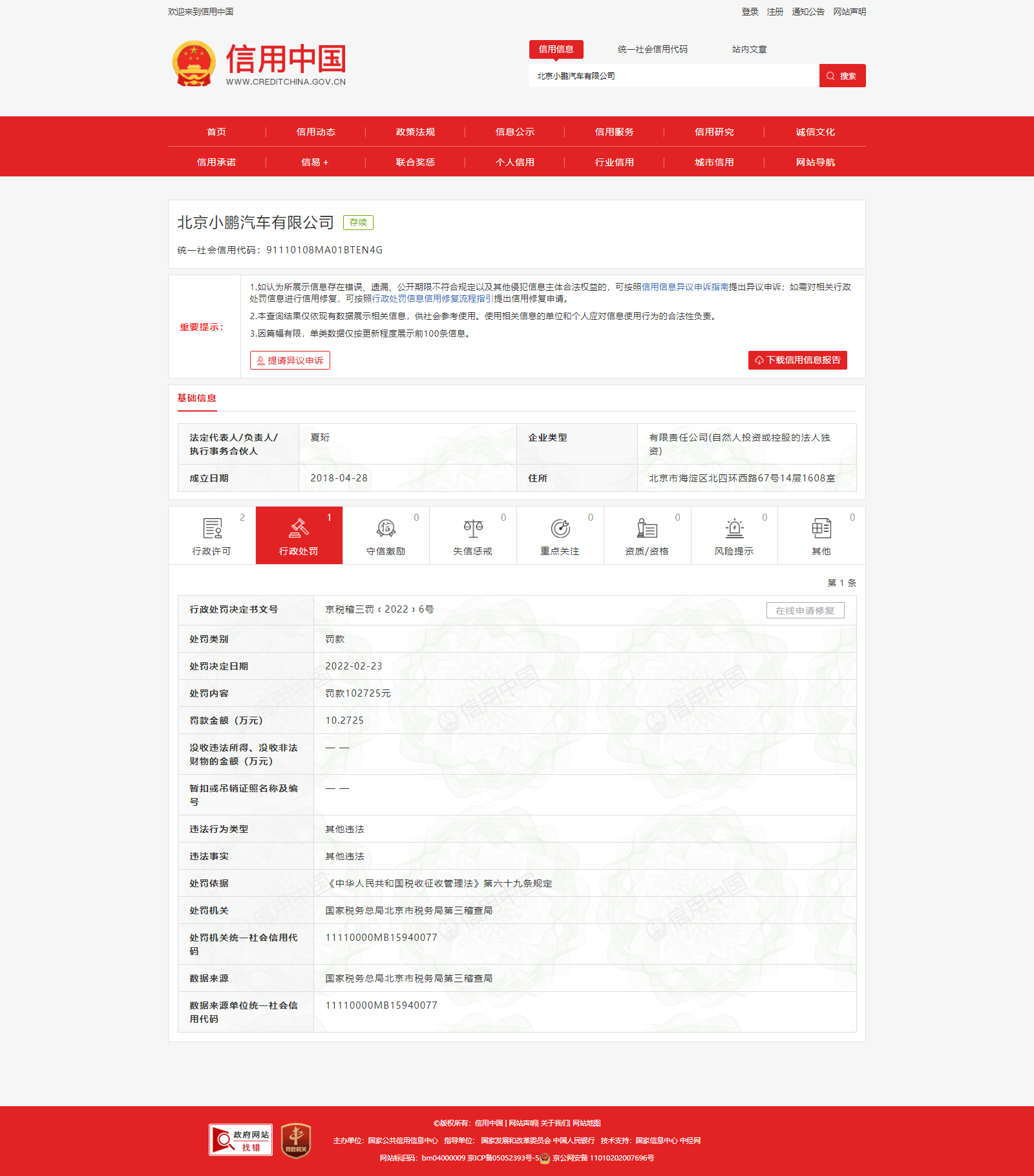1034x1176 pixels.
Task: Open the 重点关注 target icon
Action: coord(560,528)
